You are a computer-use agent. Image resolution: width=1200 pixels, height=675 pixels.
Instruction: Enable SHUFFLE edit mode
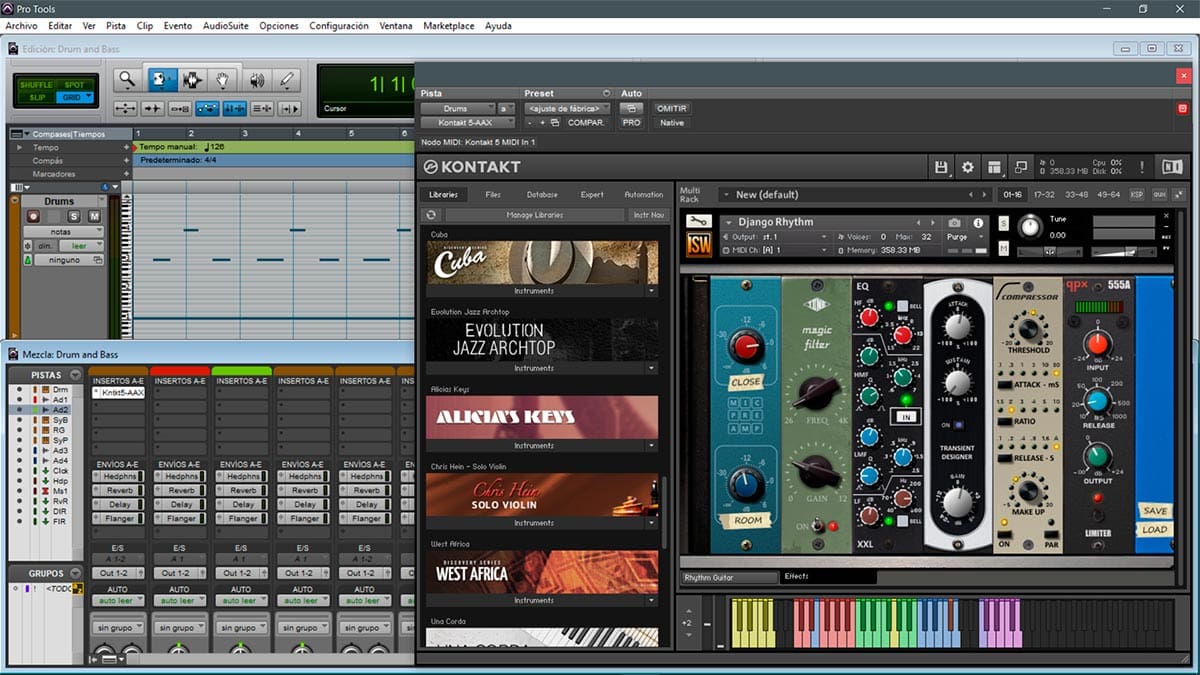coord(37,85)
